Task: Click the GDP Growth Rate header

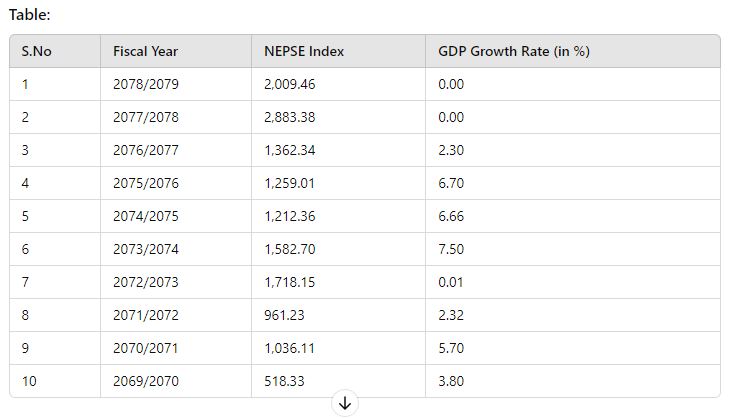Action: coord(513,51)
